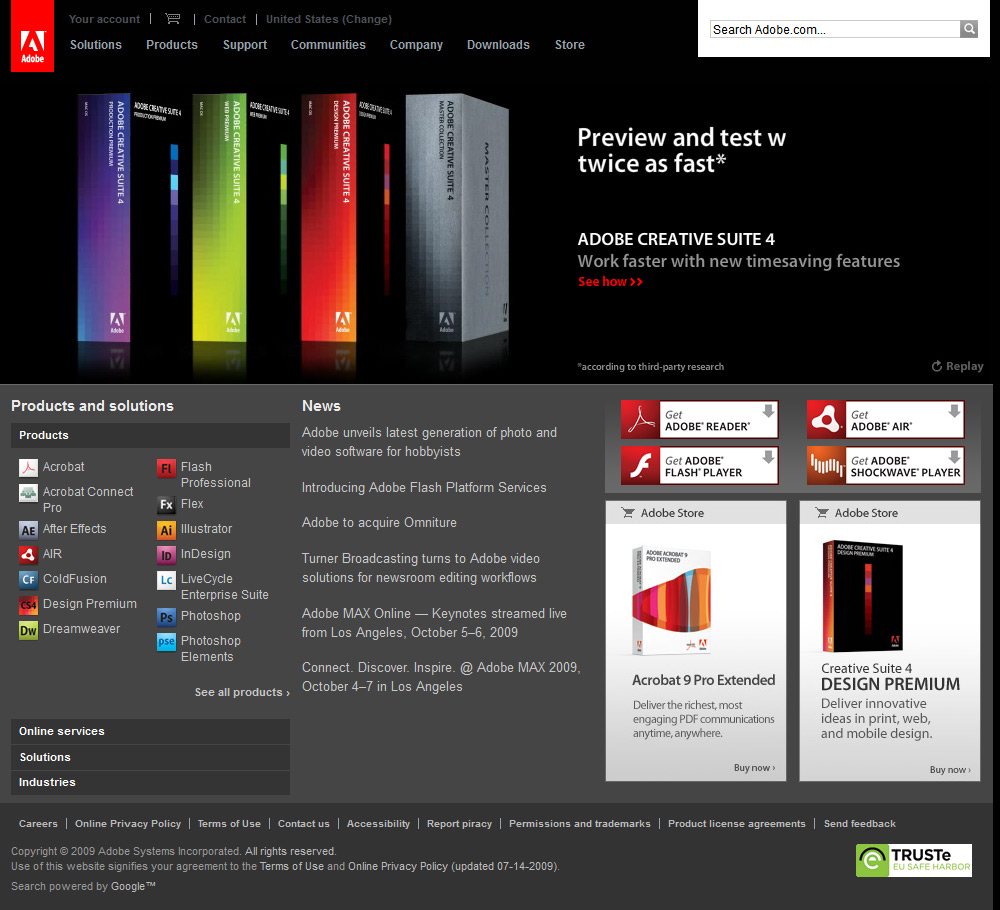Open Introducing Adobe Flash Platform Services

(423, 487)
